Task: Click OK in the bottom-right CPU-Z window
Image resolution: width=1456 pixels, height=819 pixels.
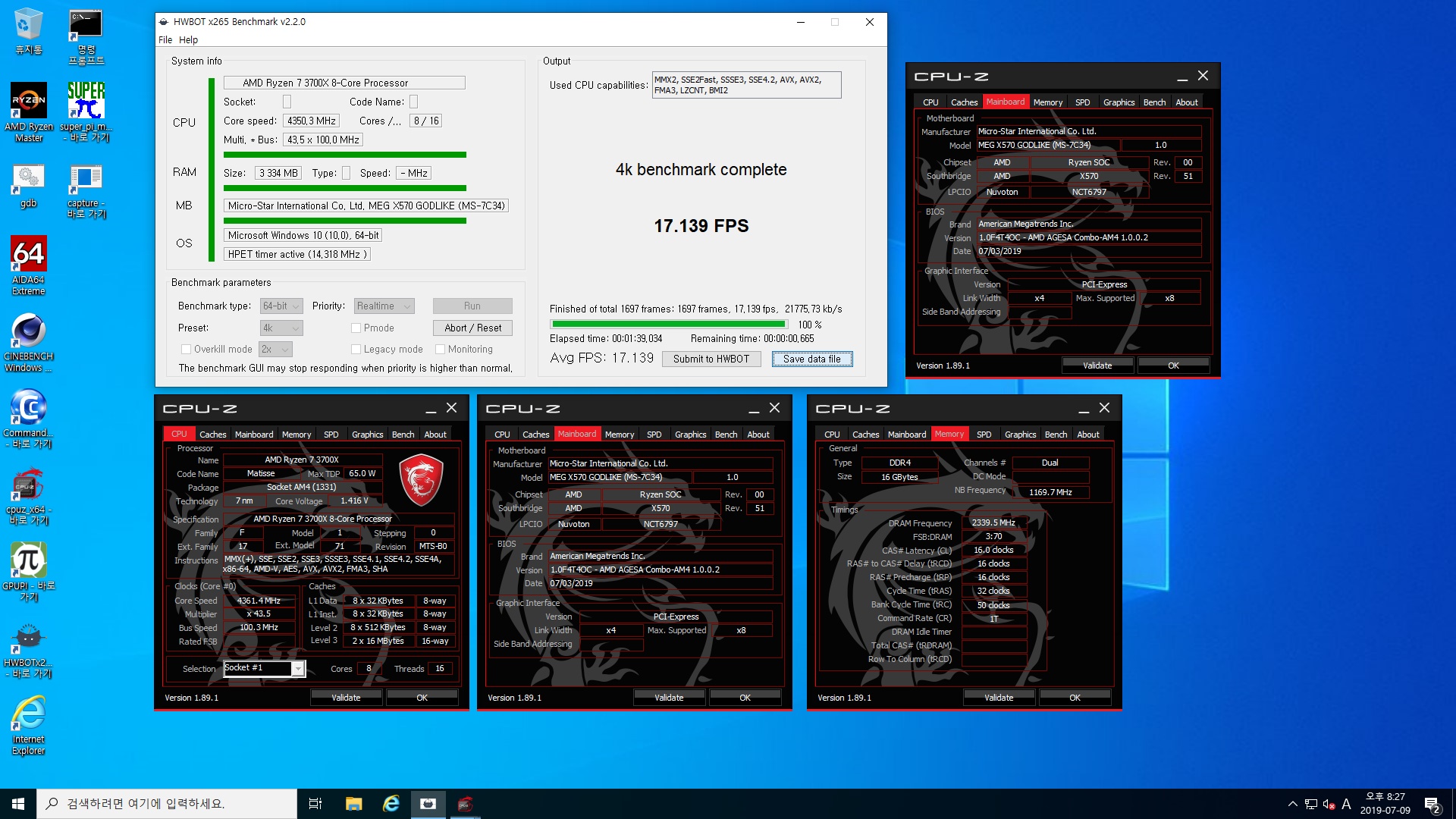Action: (x=1075, y=698)
